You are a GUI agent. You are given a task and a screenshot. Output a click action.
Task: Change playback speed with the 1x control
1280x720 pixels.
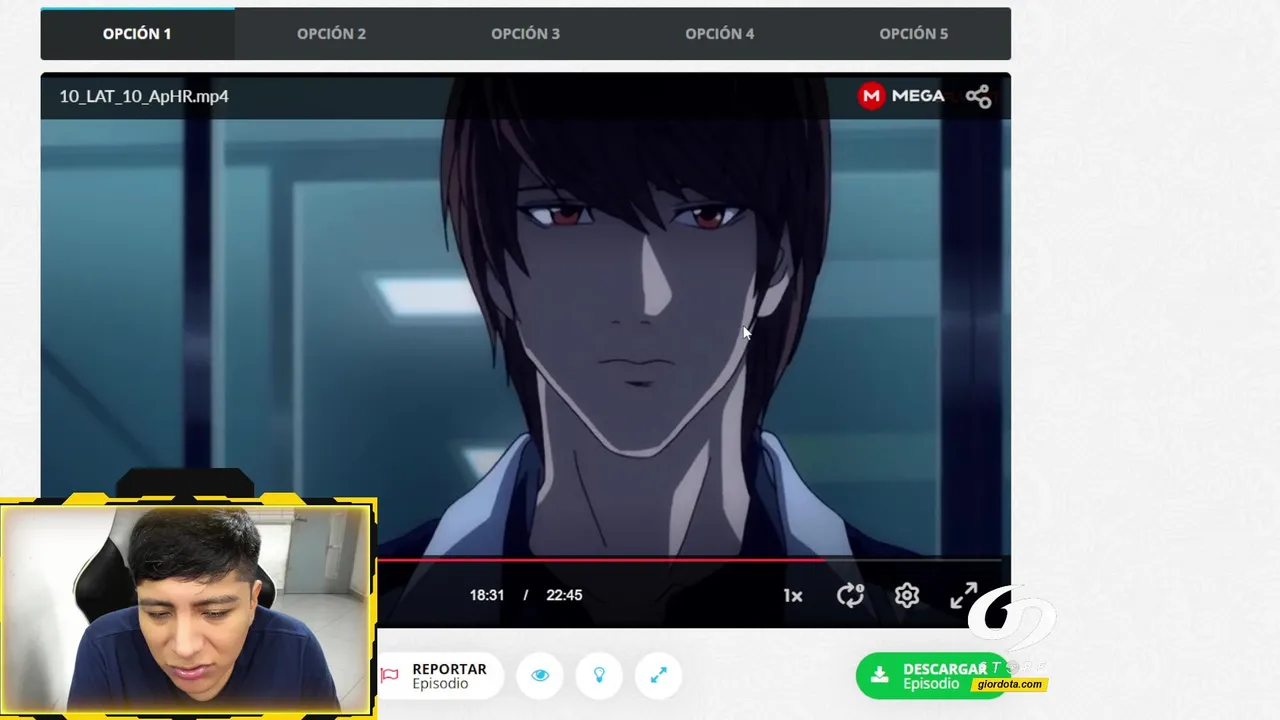[x=792, y=595]
